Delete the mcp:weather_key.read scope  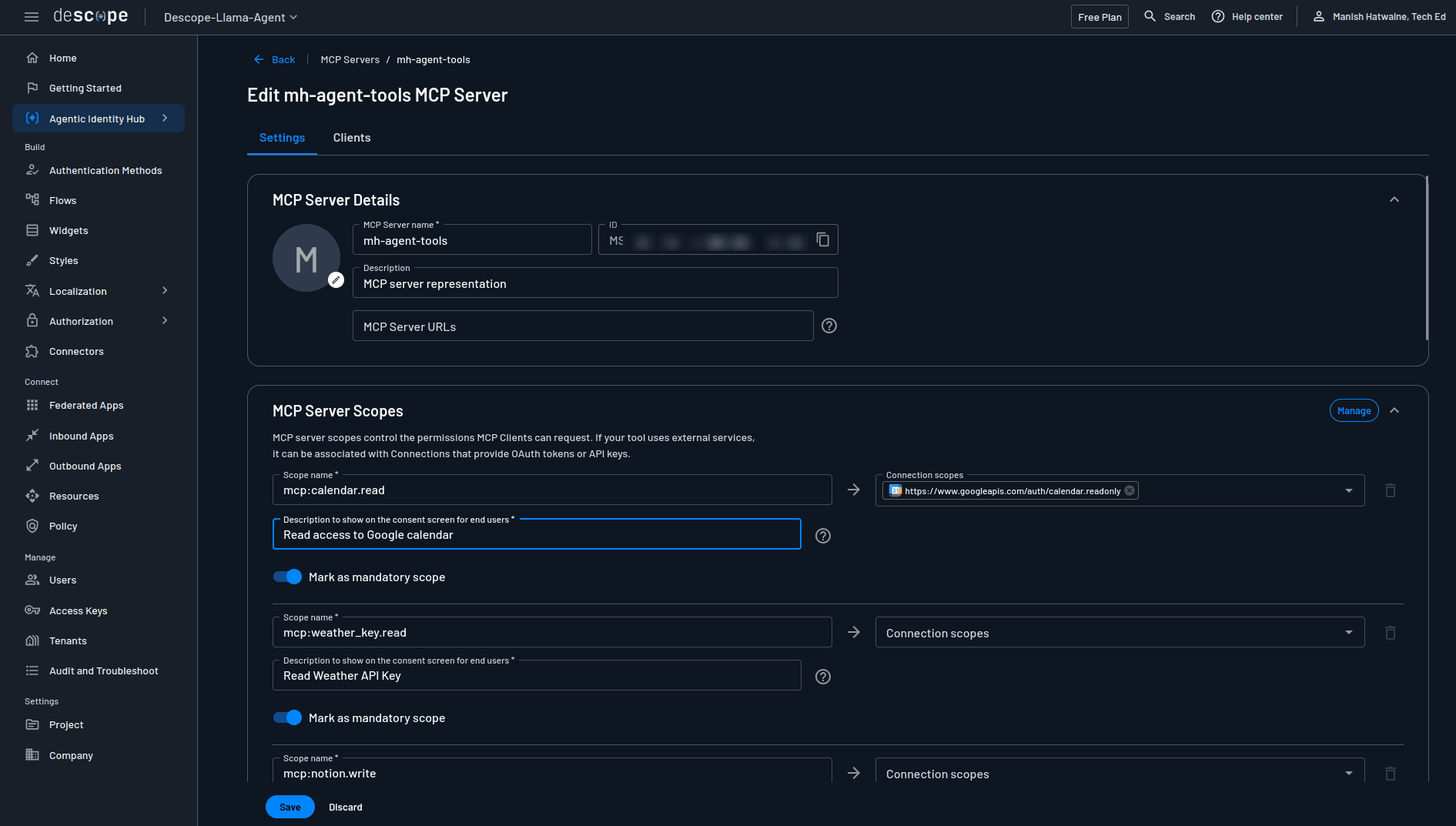click(x=1391, y=633)
